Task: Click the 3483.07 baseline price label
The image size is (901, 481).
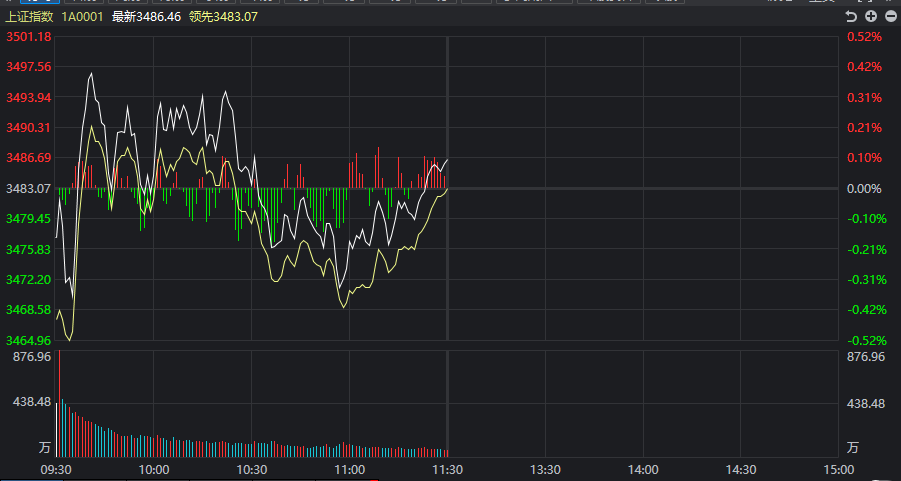Action: (29, 188)
